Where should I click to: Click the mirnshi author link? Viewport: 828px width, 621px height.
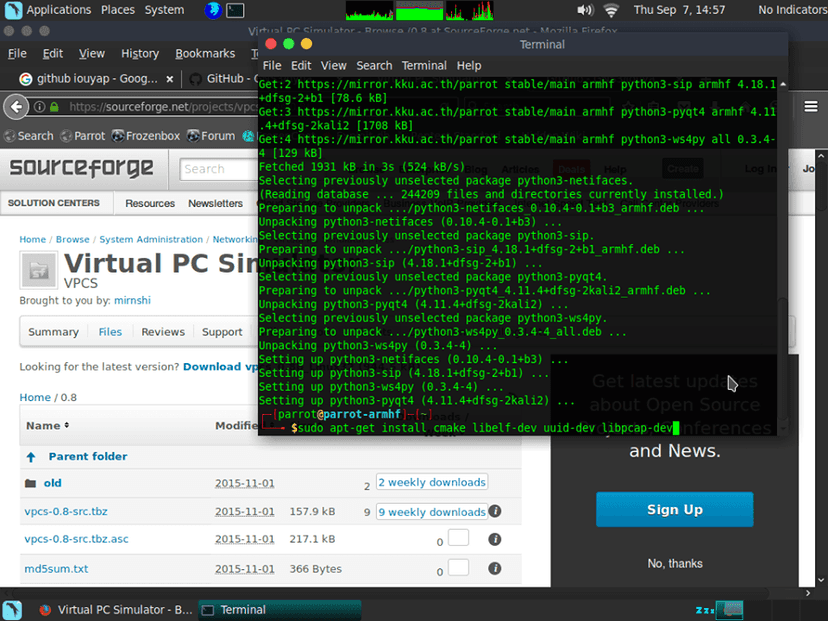pos(133,300)
